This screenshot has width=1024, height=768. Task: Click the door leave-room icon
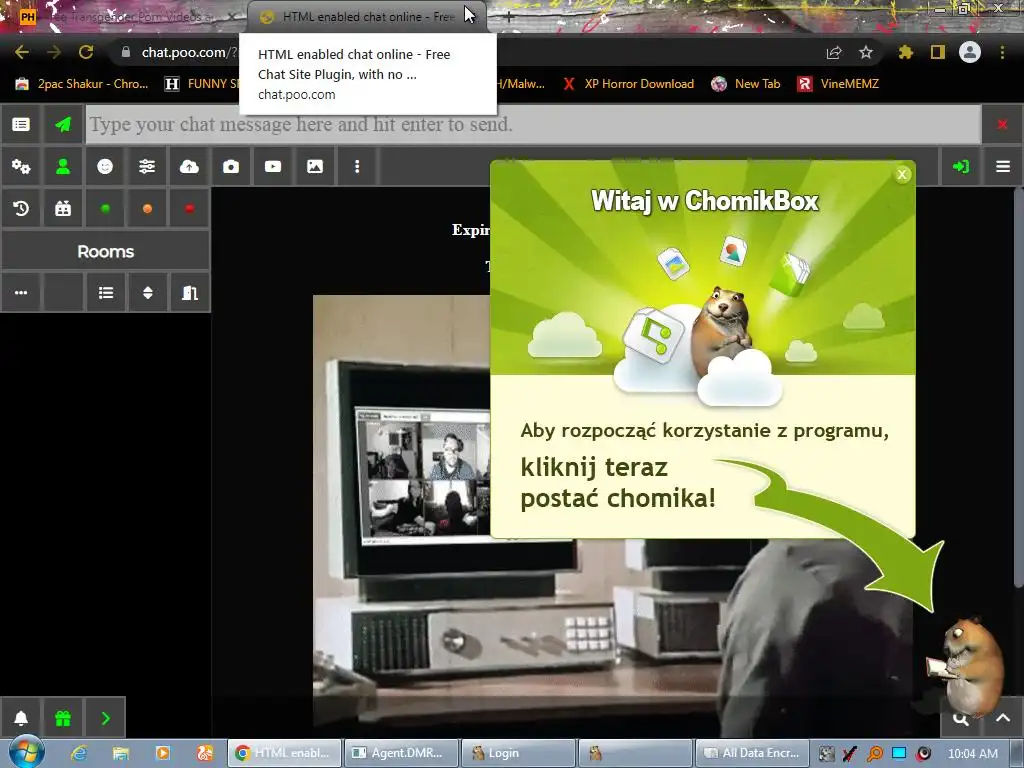pyautogui.click(x=189, y=293)
